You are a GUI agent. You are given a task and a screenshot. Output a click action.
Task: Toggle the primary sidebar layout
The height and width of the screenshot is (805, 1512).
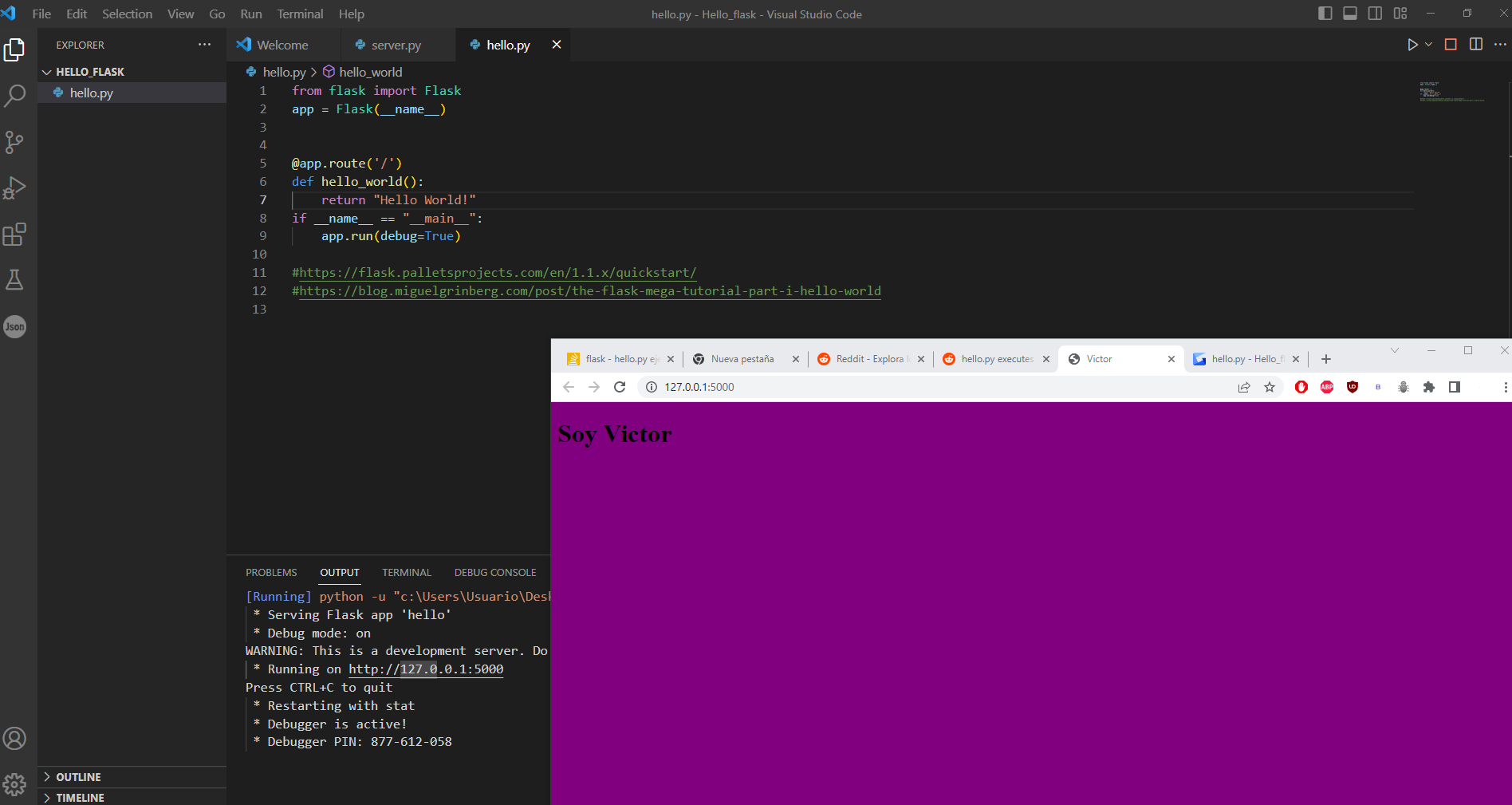[1325, 14]
